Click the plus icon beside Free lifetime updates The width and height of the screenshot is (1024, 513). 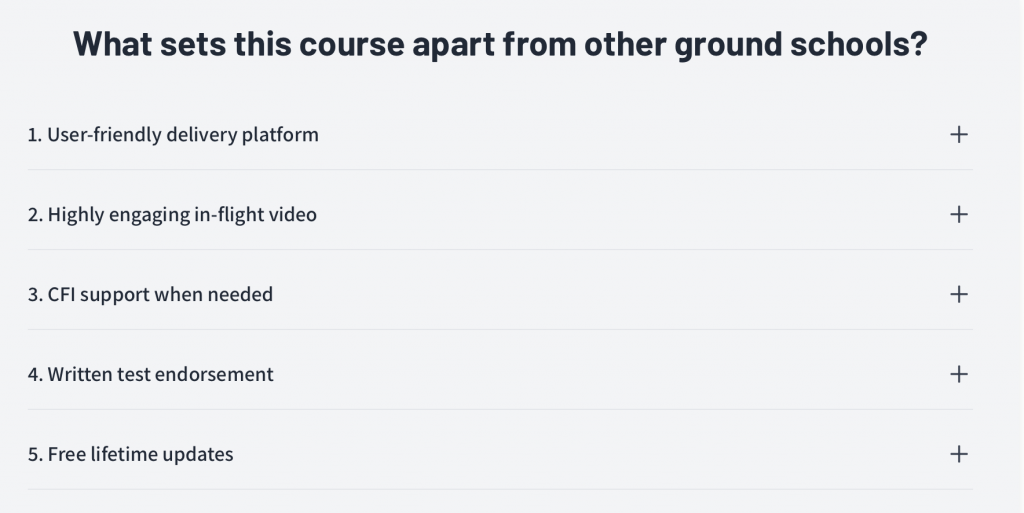point(958,454)
